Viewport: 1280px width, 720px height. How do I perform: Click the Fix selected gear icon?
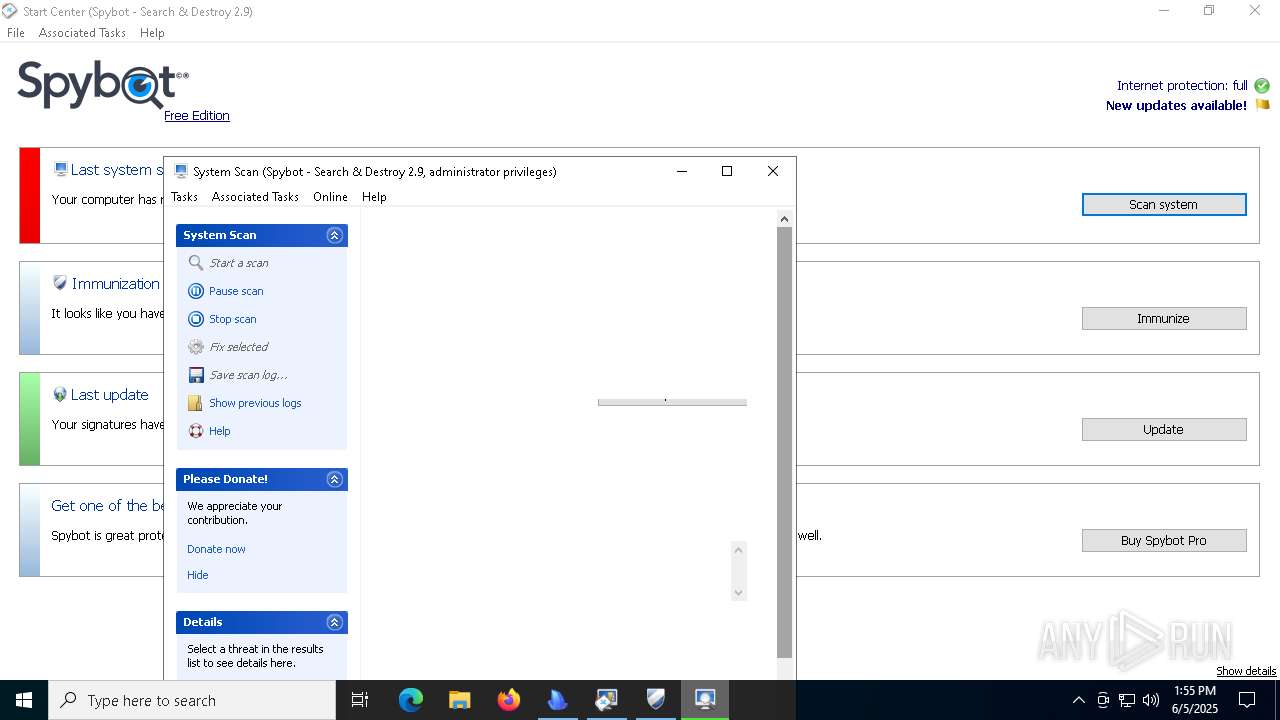click(196, 347)
